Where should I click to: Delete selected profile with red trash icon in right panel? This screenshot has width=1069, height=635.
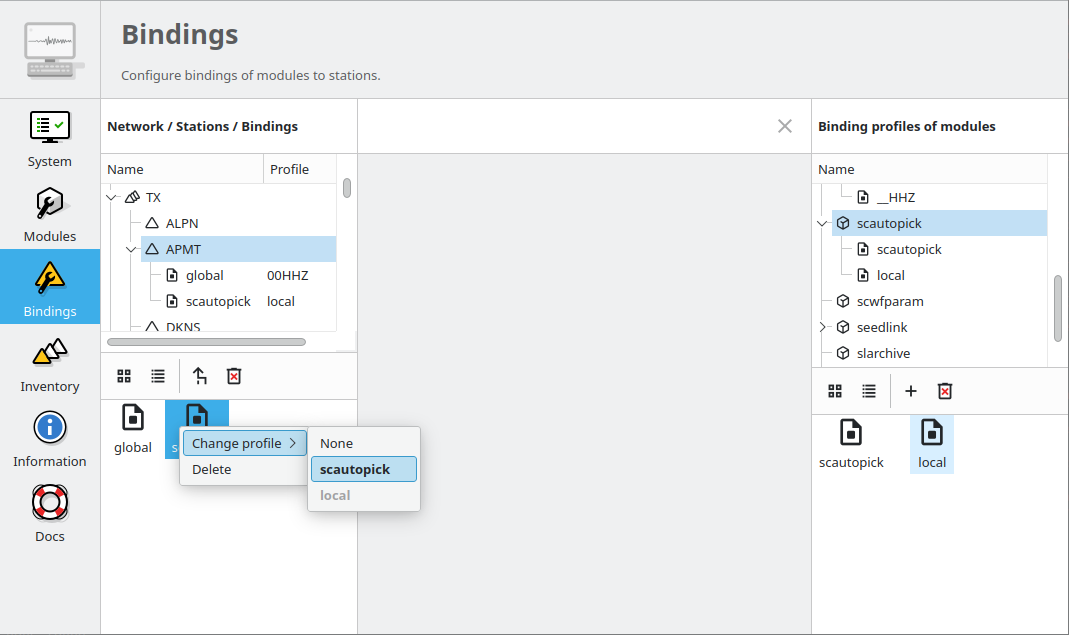tap(944, 391)
